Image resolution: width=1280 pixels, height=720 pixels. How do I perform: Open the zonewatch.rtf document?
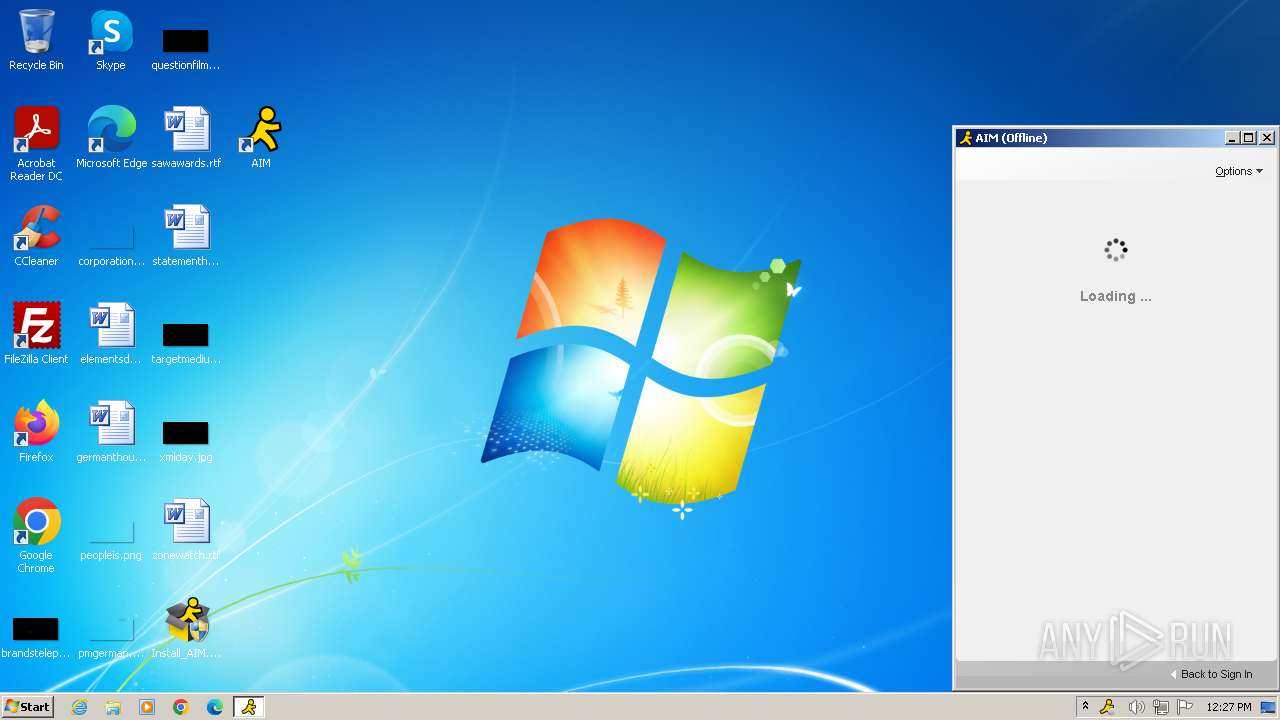coord(186,530)
